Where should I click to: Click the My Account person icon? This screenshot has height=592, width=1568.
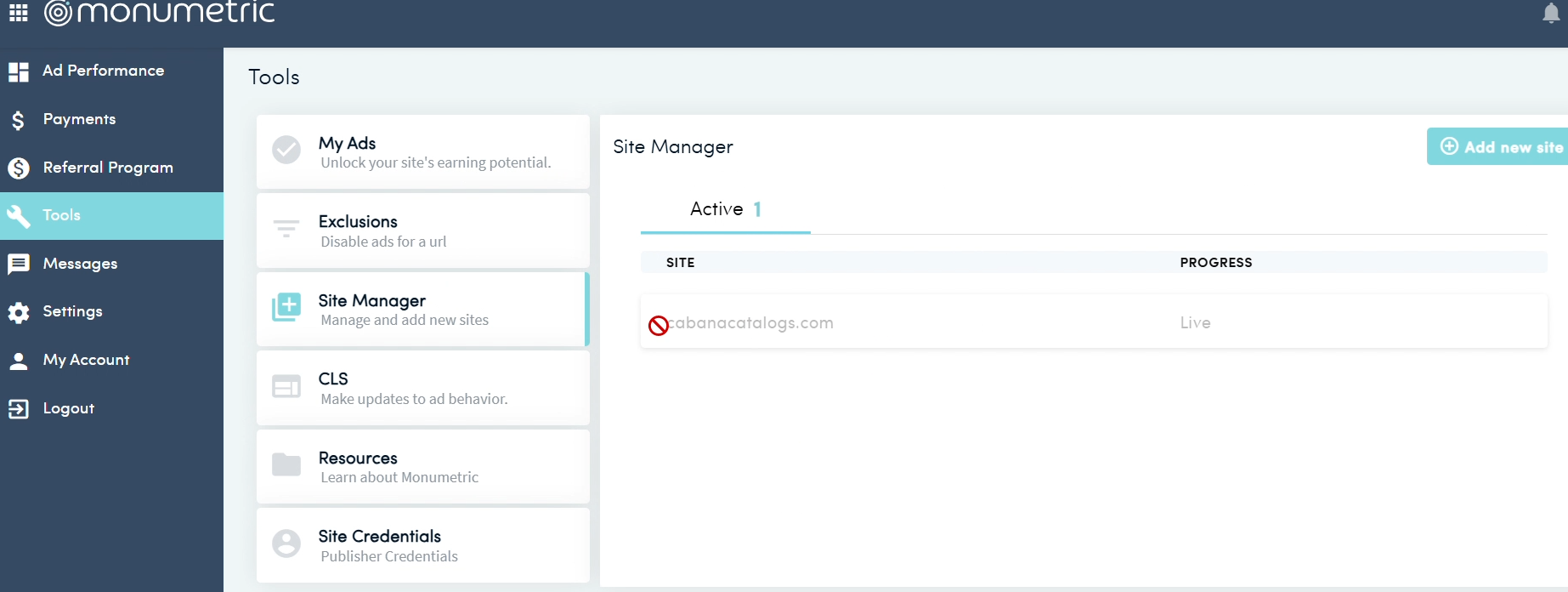point(19,361)
